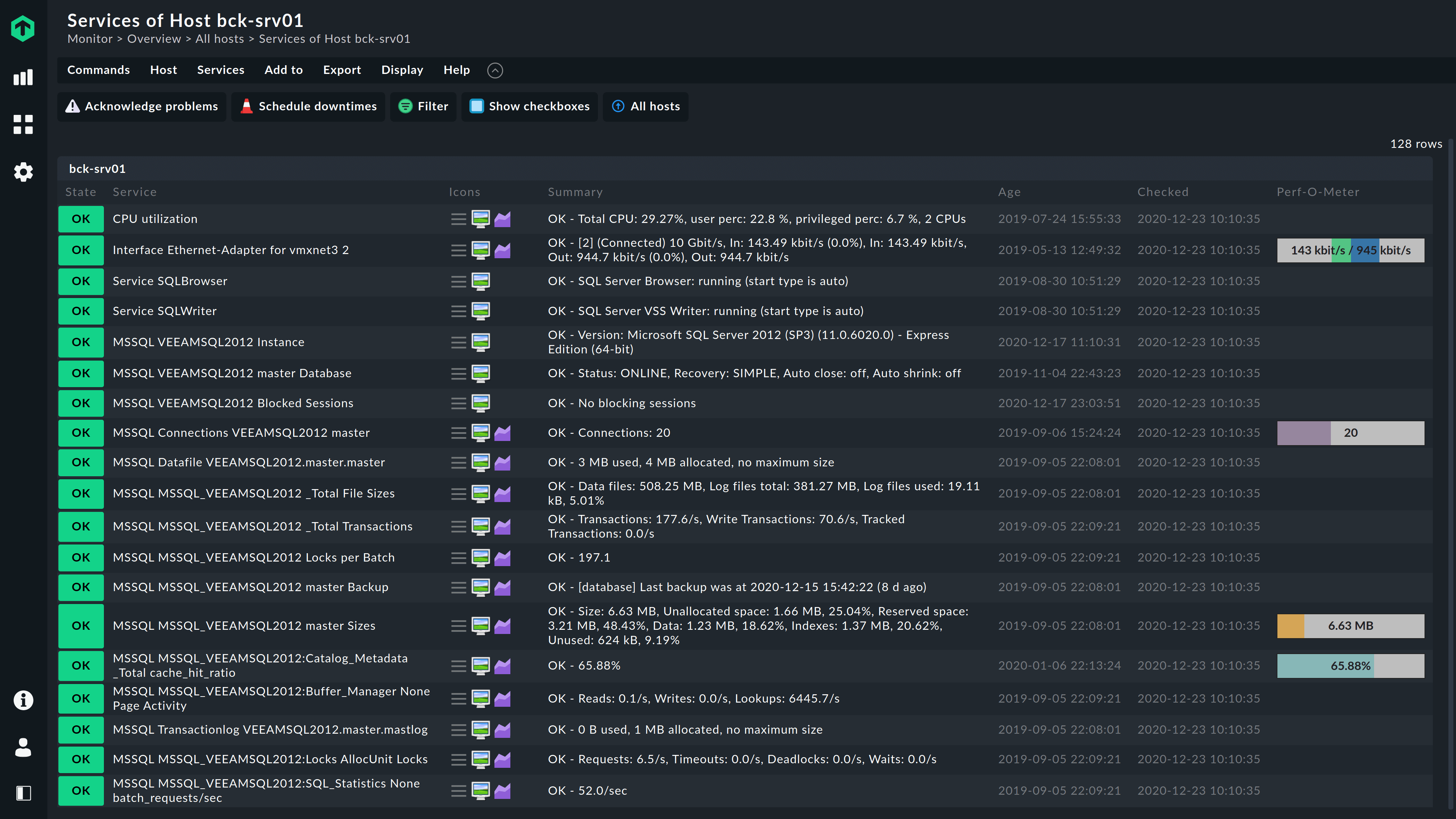Open the Checkmk logo home

[23, 28]
